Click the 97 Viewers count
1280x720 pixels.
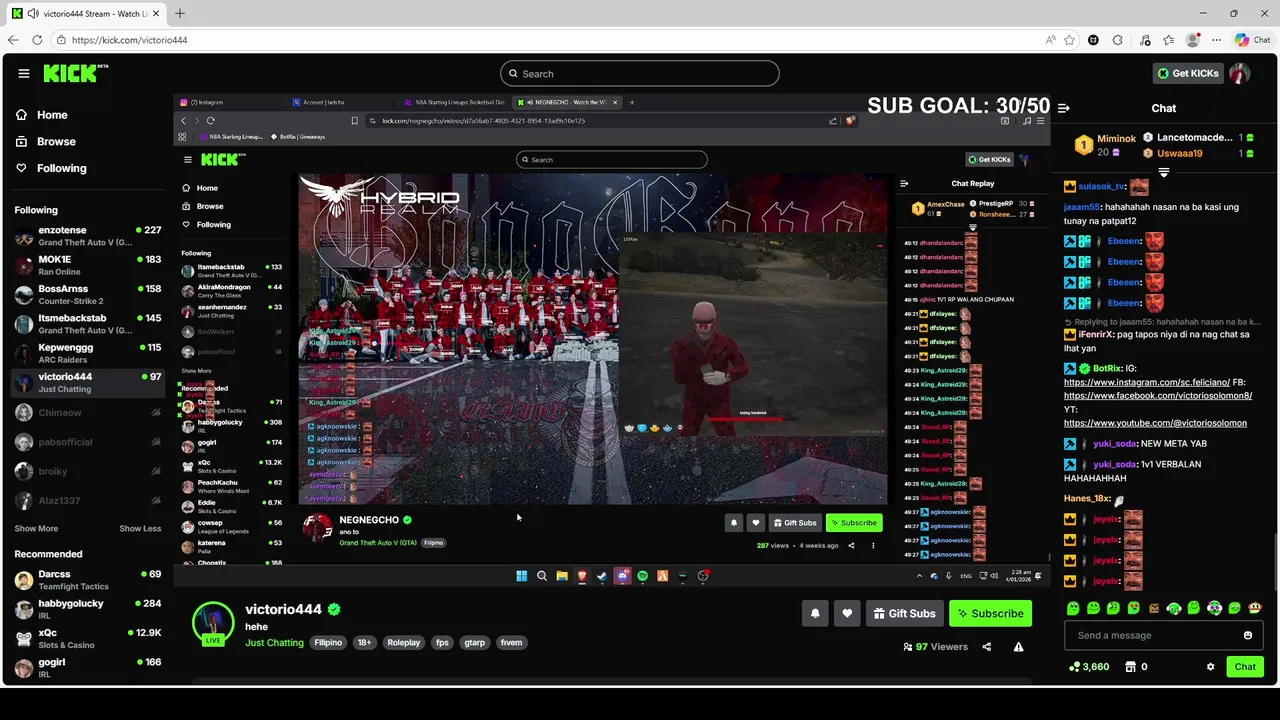(936, 647)
